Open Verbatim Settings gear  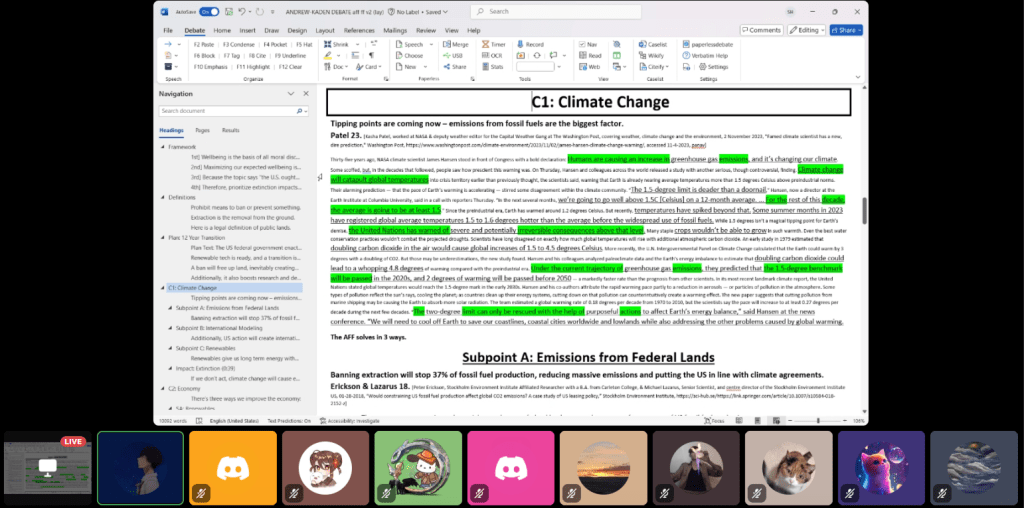click(x=717, y=67)
